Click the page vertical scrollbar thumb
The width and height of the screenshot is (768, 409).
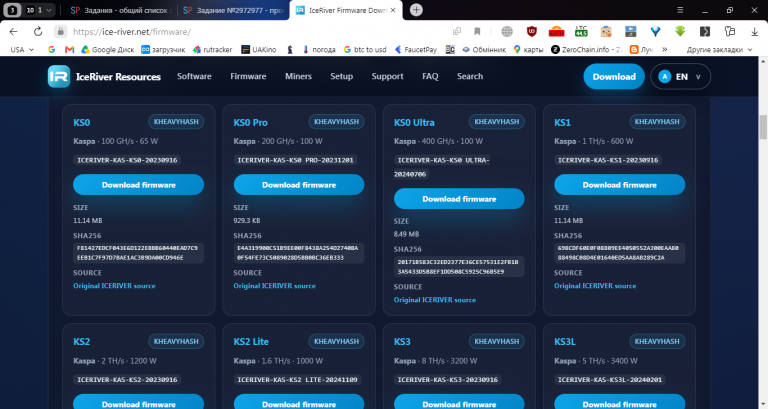point(763,127)
